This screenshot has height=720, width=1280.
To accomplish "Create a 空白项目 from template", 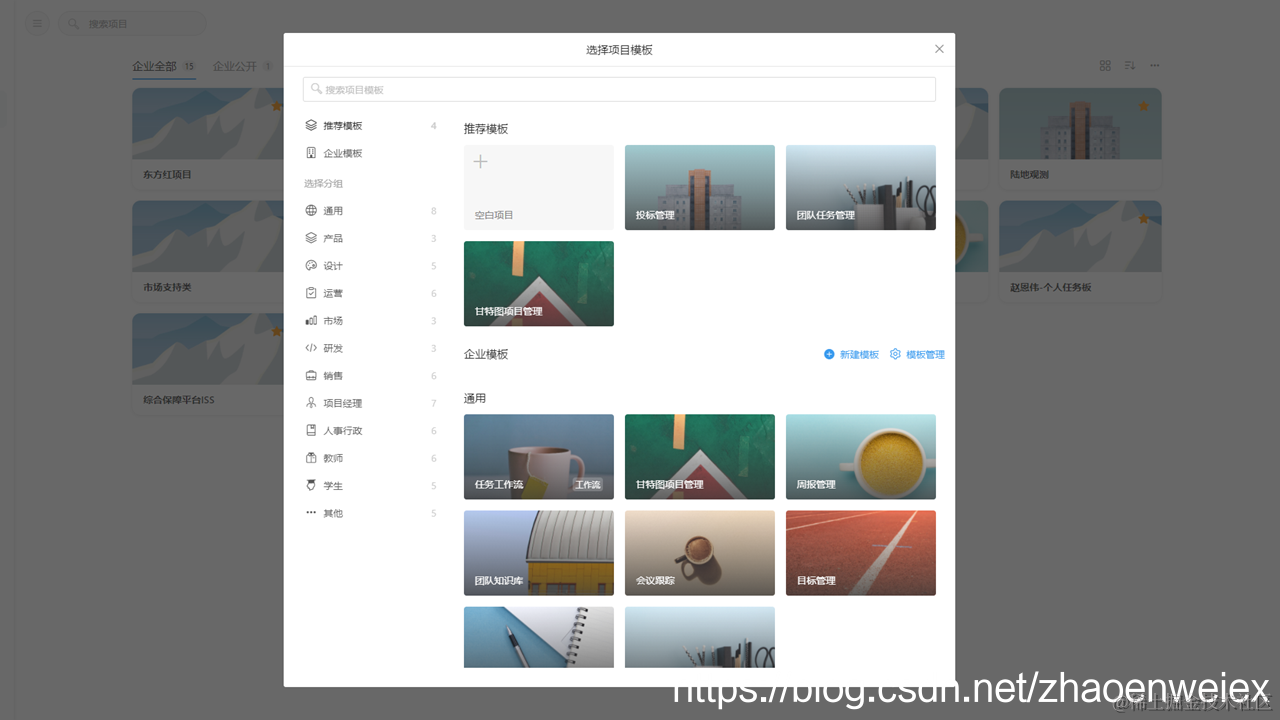I will (x=538, y=187).
